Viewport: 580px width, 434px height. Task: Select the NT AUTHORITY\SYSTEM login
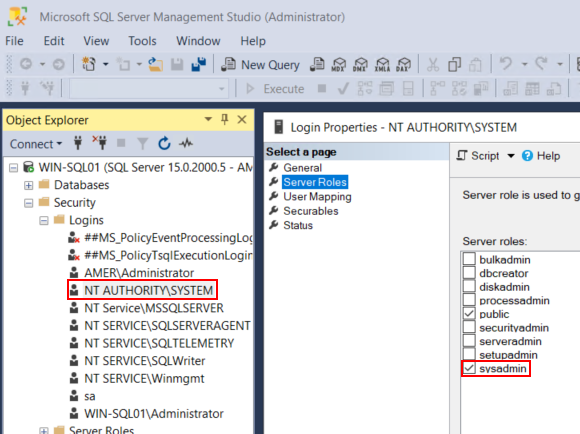(149, 290)
